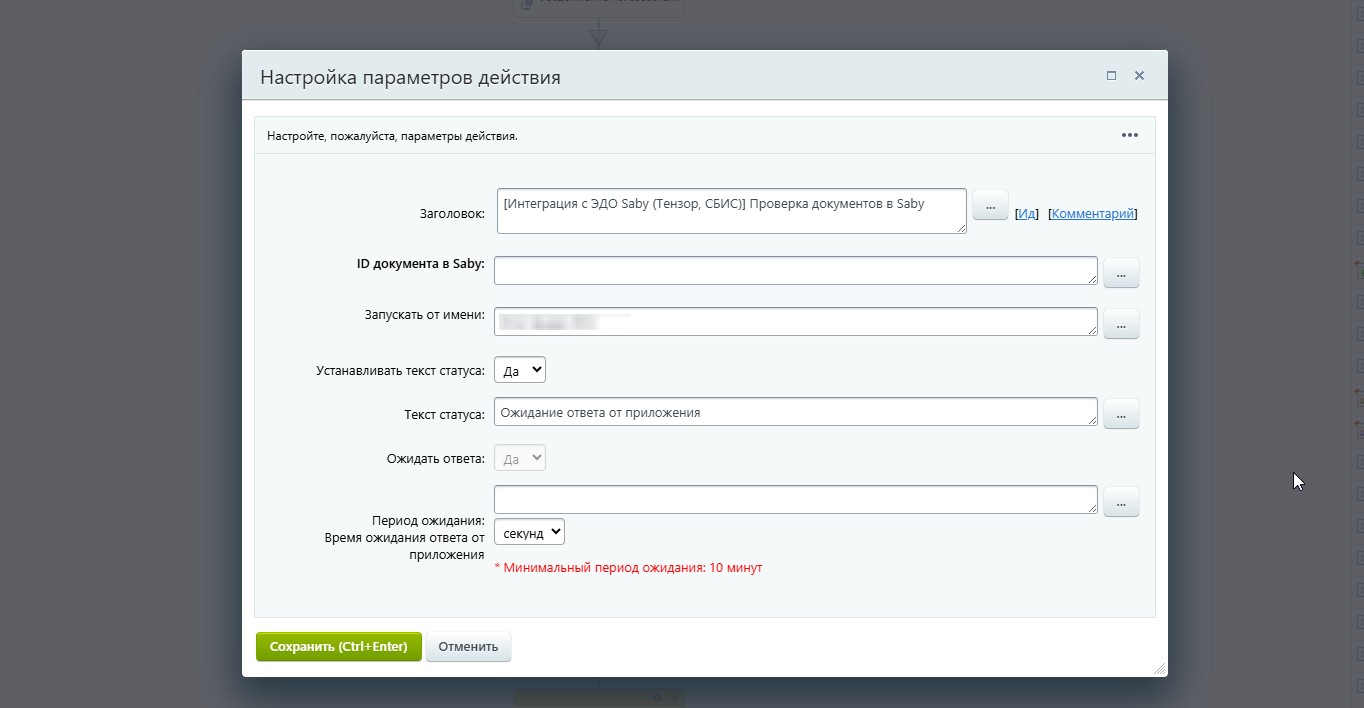
Task: Open the Устанавливать текст статуса dropdown
Action: click(x=520, y=370)
